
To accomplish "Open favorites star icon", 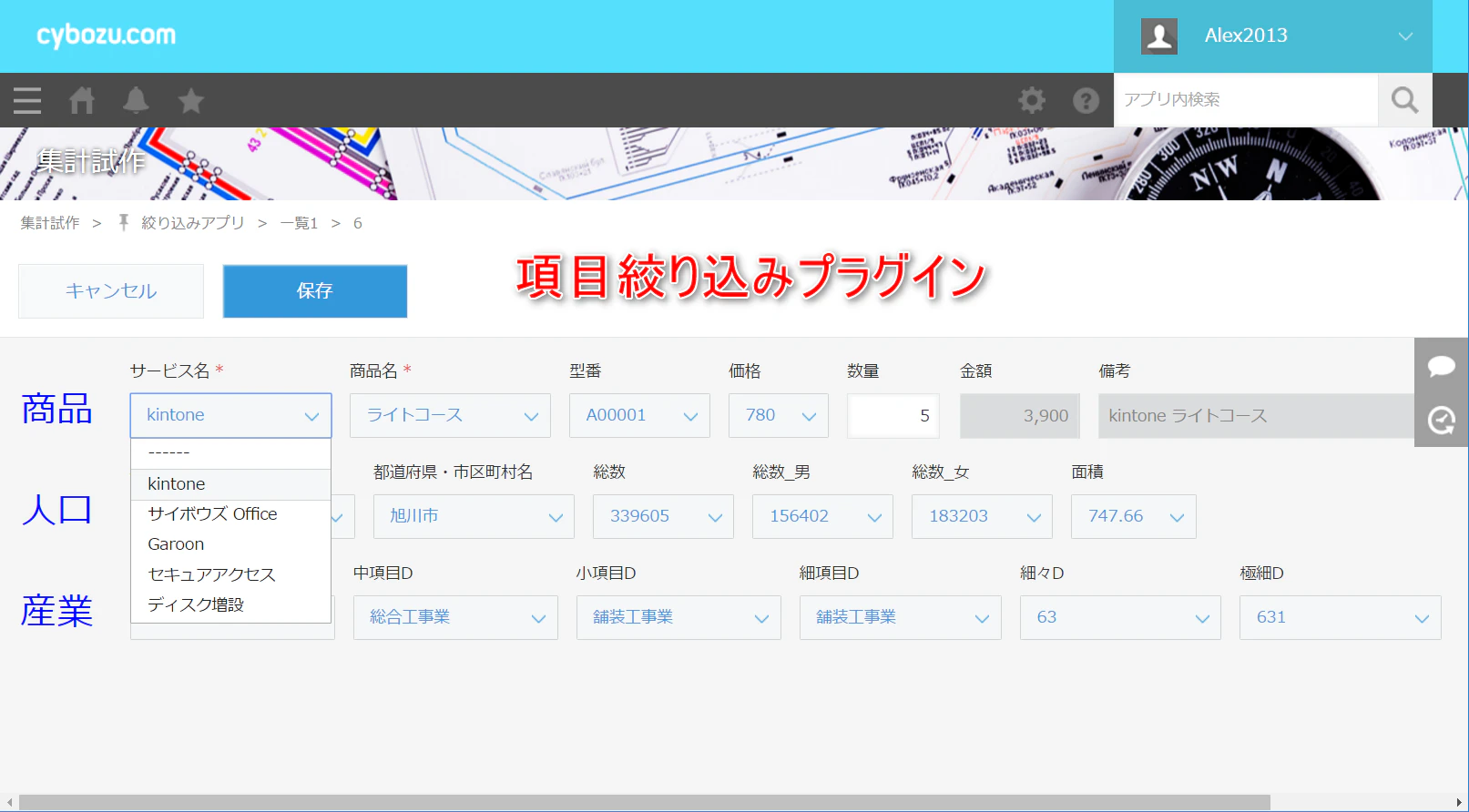I will (x=190, y=100).
